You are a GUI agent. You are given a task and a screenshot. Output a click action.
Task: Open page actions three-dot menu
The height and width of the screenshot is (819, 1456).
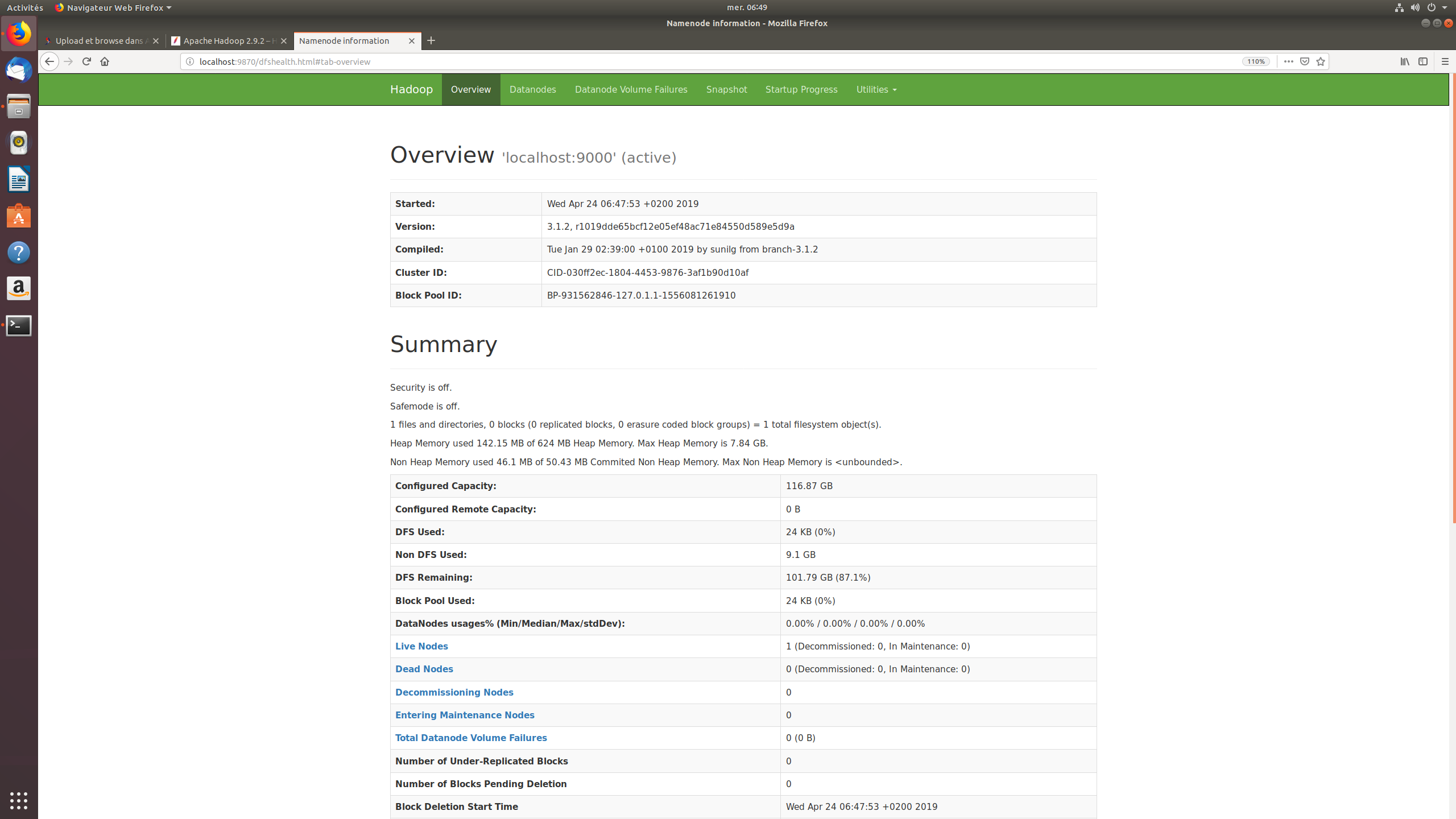coord(1289,61)
